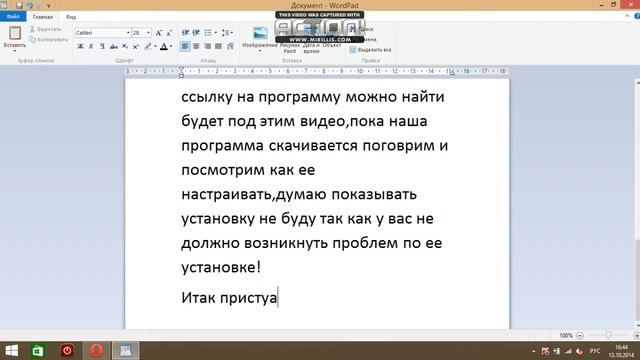Show hidden system tray icons
Viewport: 640px width, 360px height.
tap(534, 351)
